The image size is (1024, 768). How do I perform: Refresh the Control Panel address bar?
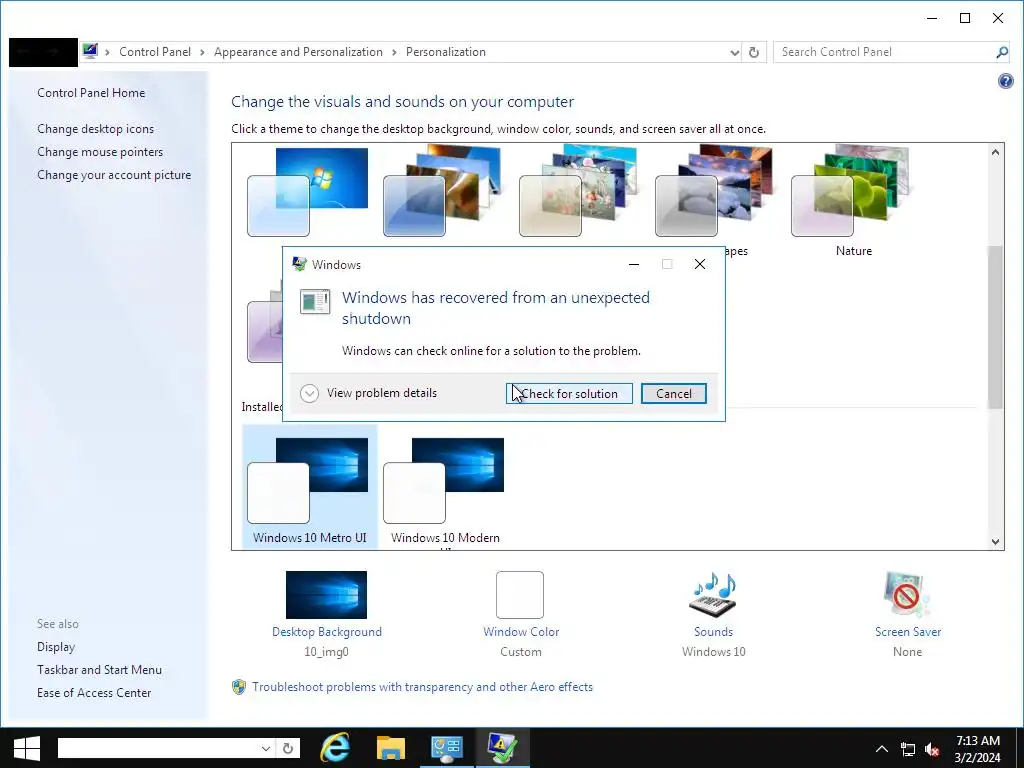(x=754, y=52)
